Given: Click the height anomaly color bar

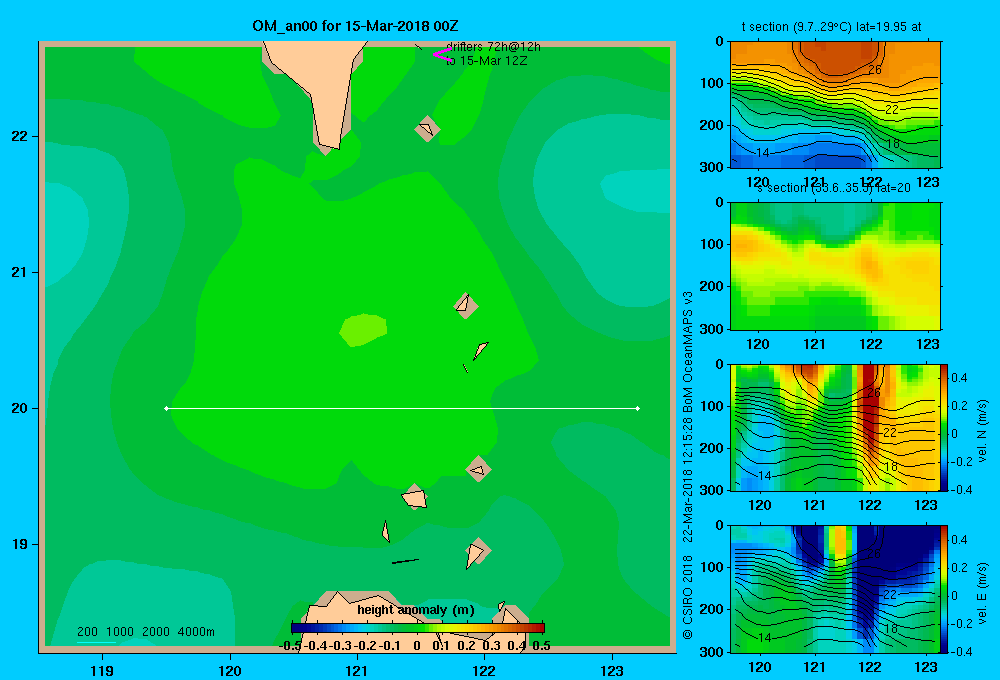Looking at the screenshot, I should [417, 628].
